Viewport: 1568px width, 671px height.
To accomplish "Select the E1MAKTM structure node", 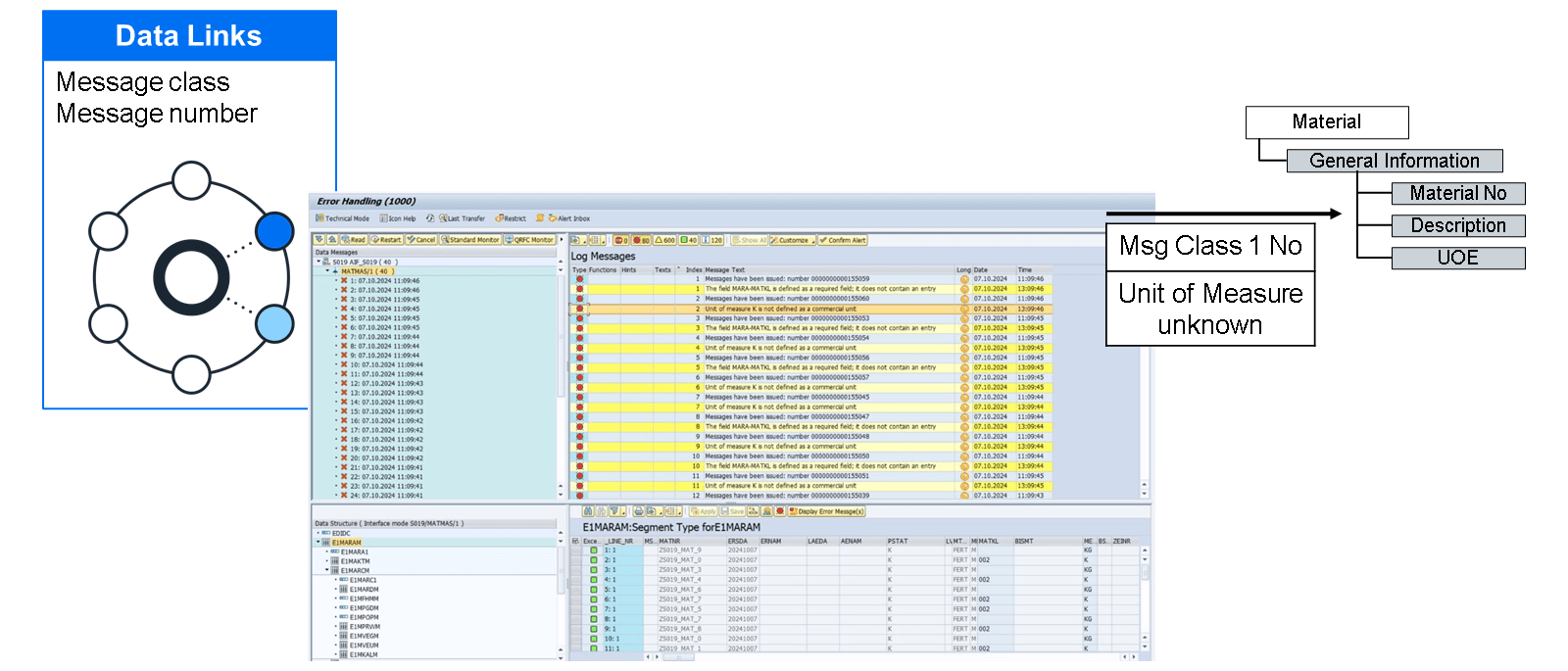I will (x=355, y=561).
